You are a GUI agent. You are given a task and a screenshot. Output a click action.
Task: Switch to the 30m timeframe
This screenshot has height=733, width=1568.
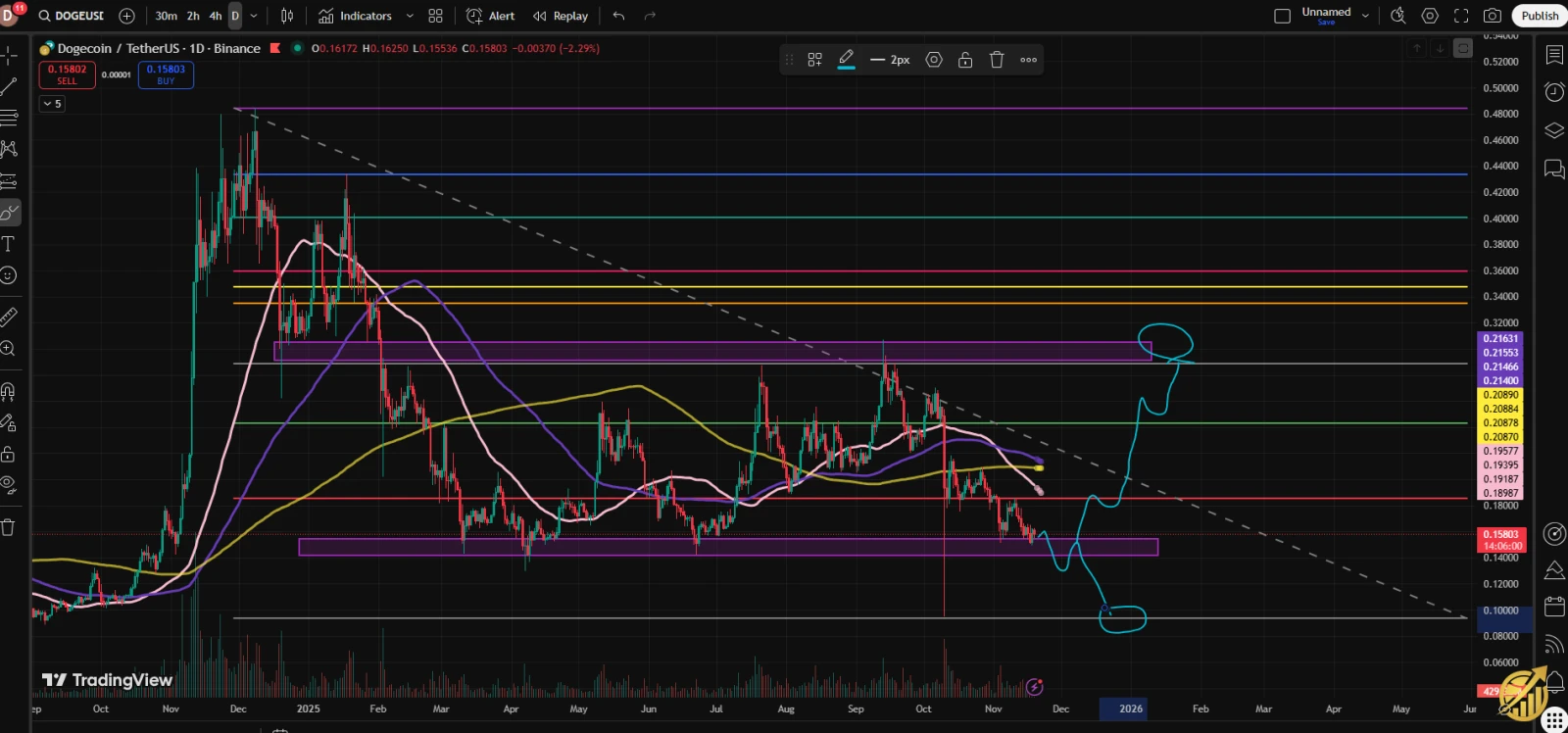pos(167,16)
